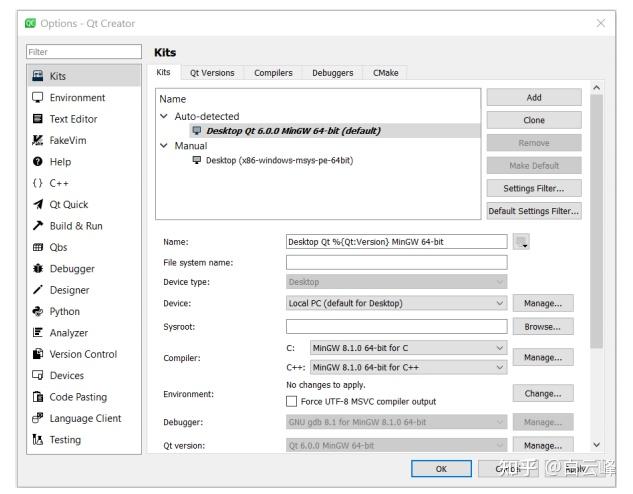Switch to the Qt Versions tab
This screenshot has width=633, height=494.
212,73
